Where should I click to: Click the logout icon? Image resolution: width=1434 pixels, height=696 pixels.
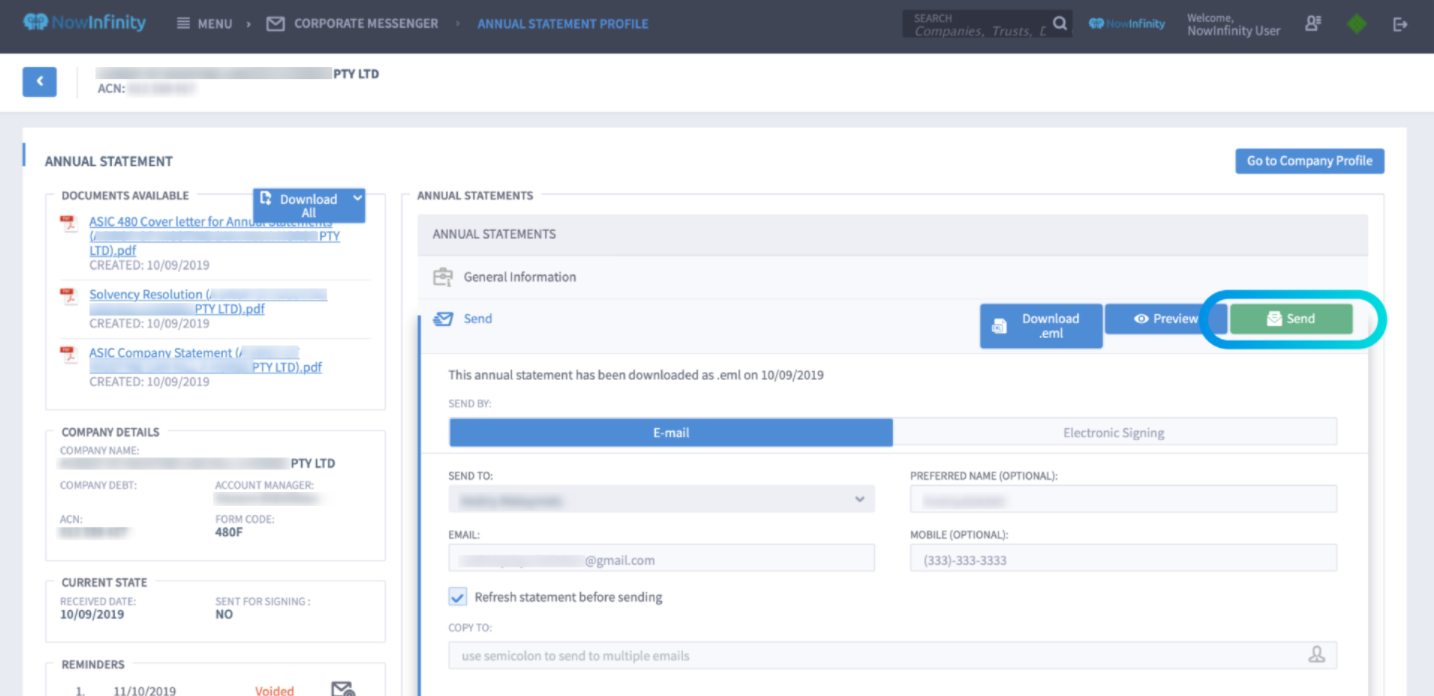click(1400, 23)
